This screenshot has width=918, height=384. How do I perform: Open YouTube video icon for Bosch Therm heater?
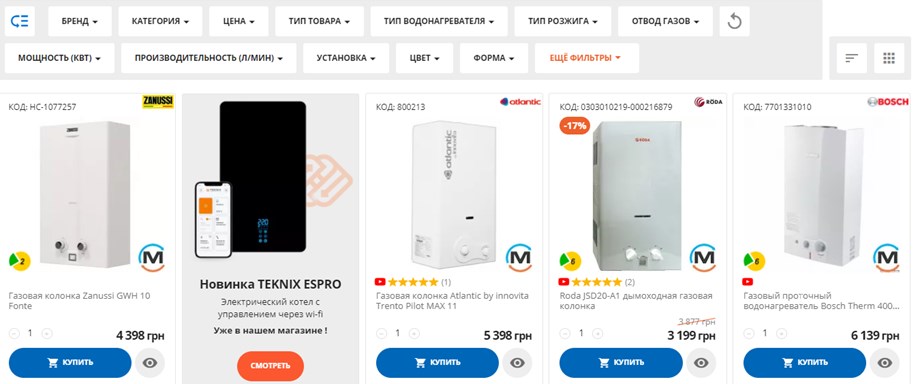point(748,282)
